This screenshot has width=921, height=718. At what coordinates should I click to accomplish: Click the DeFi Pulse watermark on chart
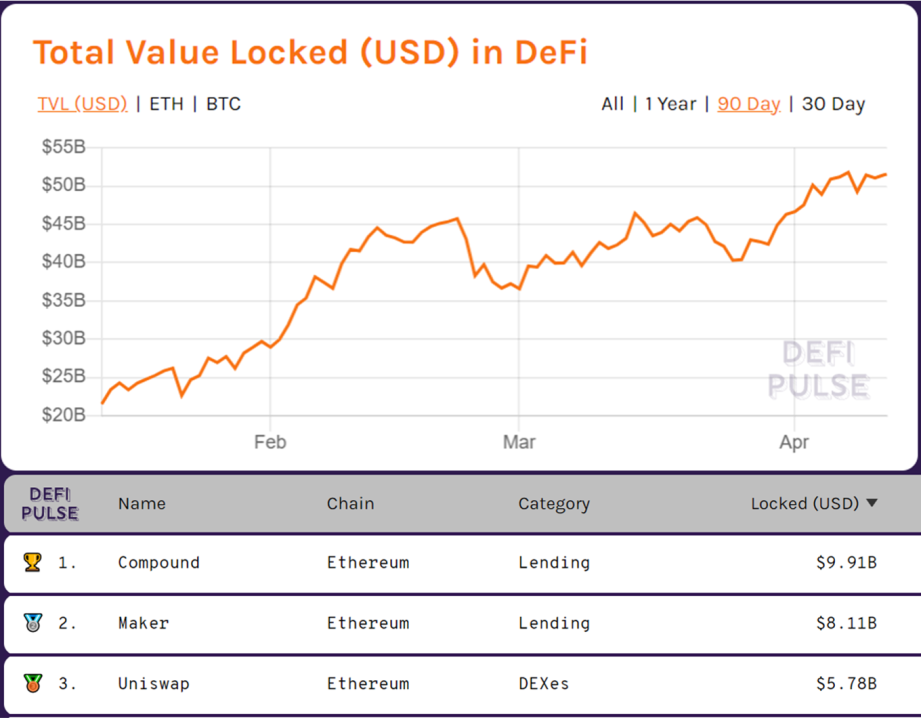click(x=818, y=370)
